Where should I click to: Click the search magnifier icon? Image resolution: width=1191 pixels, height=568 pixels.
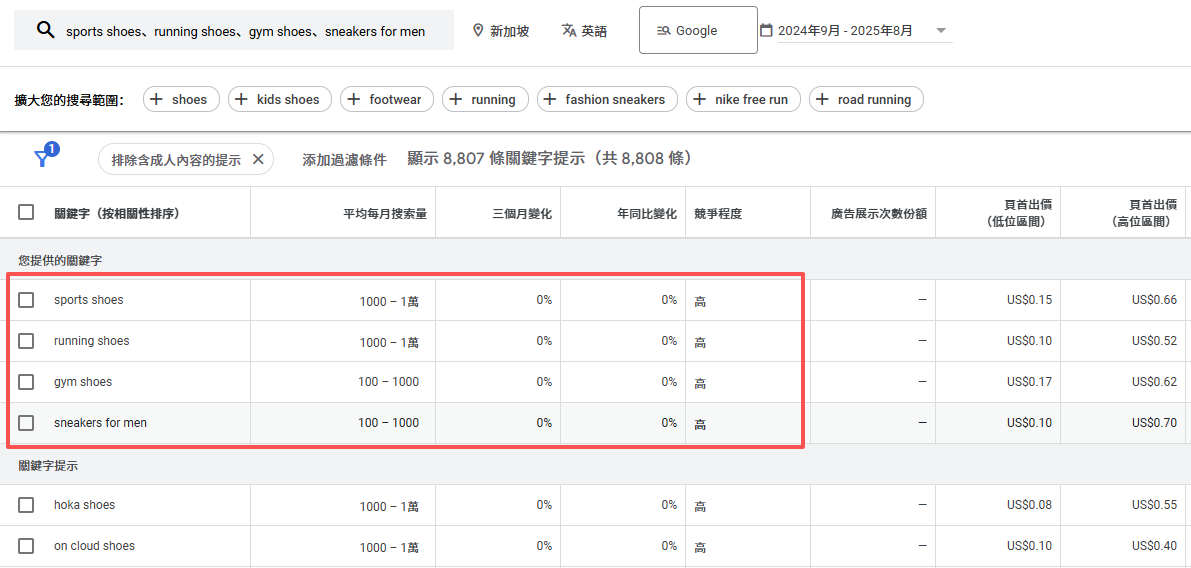tap(45, 30)
